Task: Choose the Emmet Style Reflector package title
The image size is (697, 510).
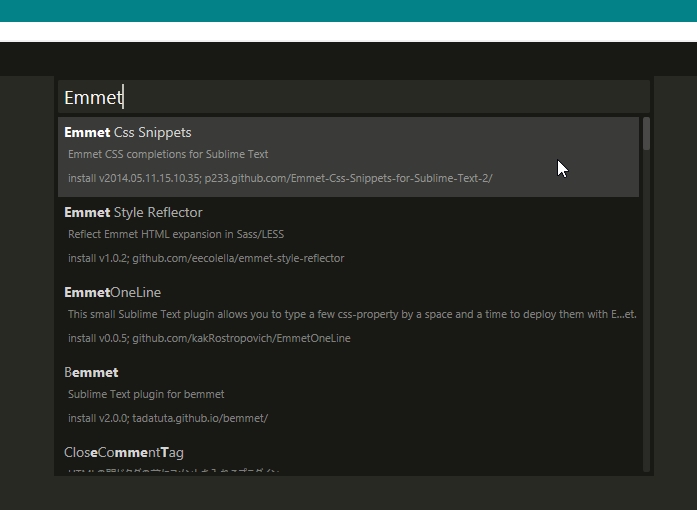Action: (133, 212)
